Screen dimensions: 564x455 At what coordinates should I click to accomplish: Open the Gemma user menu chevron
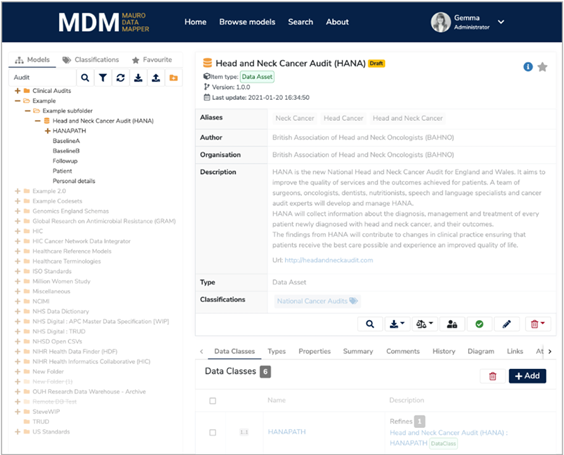pos(501,22)
